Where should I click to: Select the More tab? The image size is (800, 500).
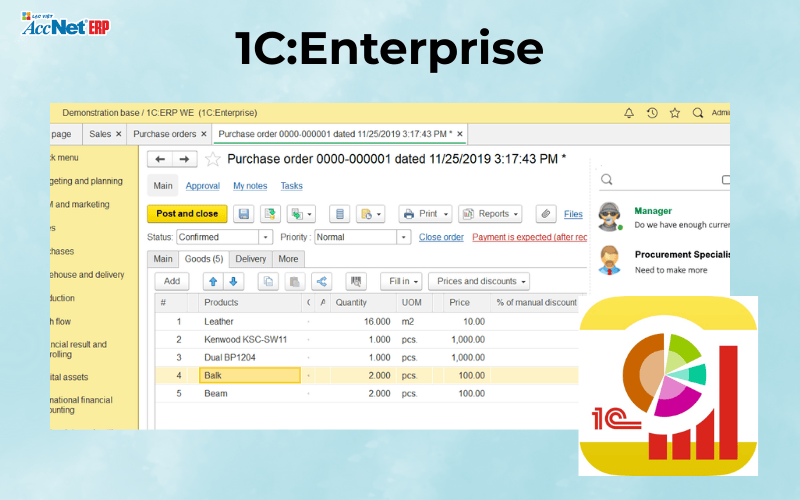tap(288, 259)
